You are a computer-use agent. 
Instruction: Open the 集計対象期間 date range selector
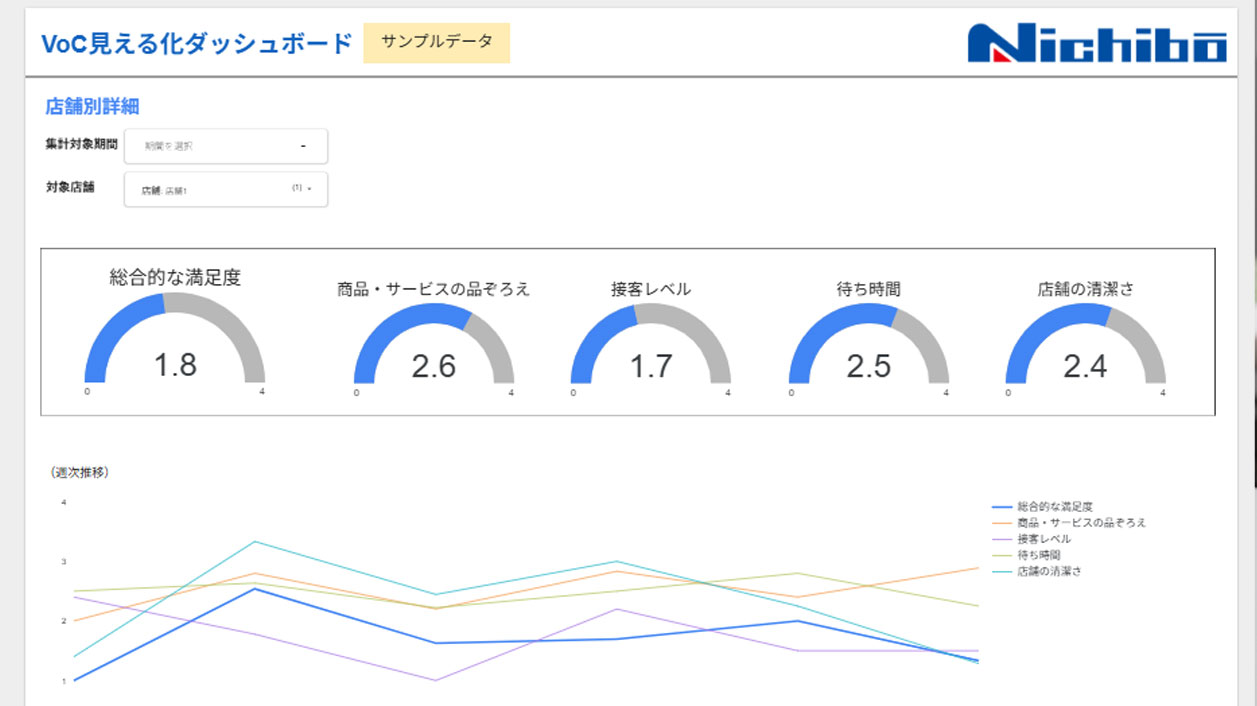click(x=225, y=146)
